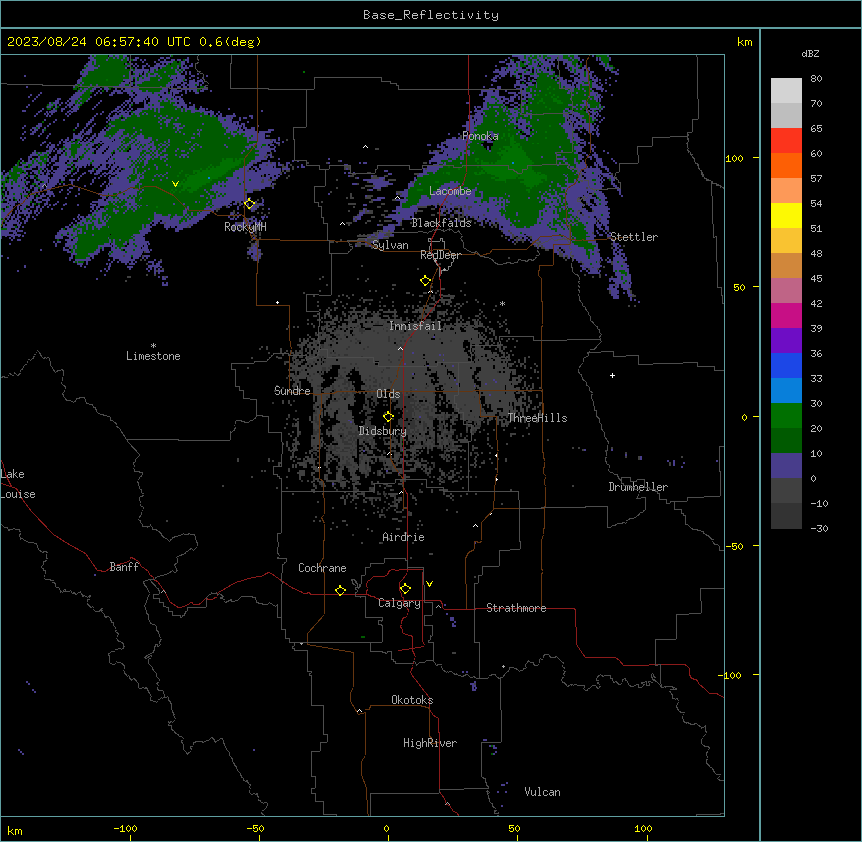Click the RockyMH label
The image size is (862, 842).
245,227
